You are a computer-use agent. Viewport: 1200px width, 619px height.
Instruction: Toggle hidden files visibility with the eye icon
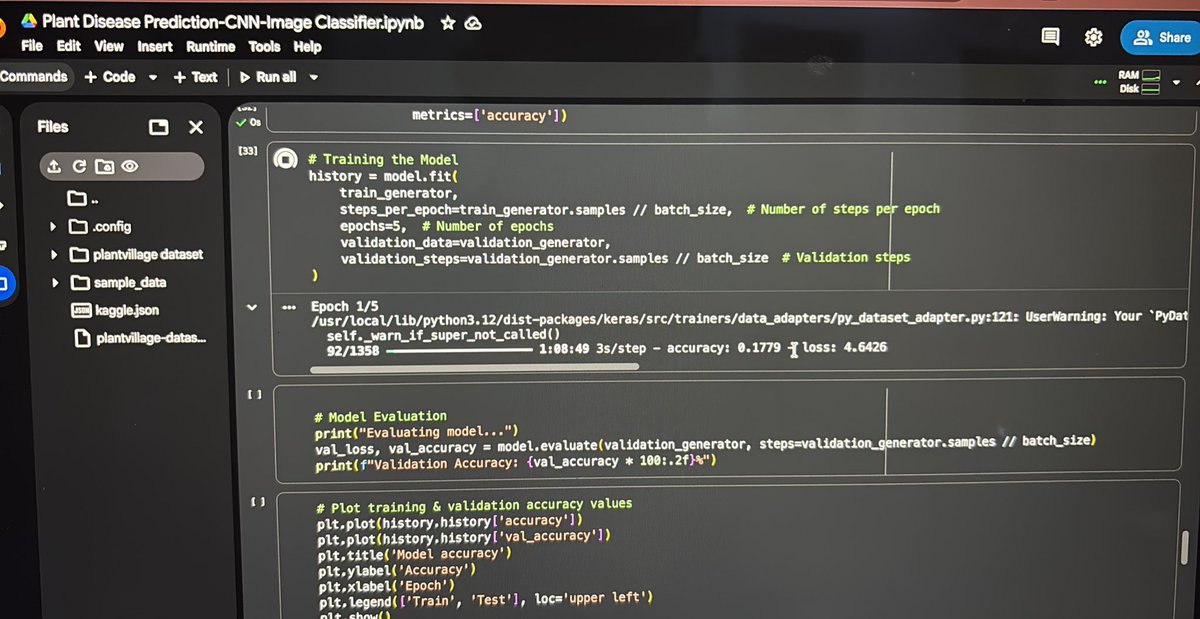[x=128, y=166]
